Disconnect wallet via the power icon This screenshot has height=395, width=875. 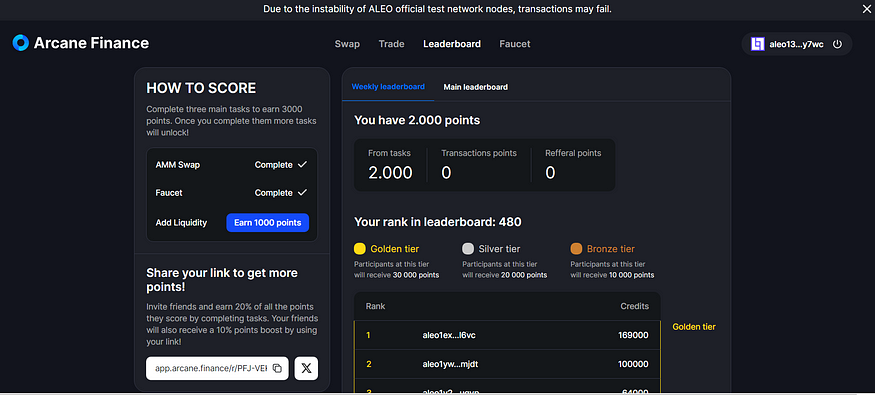point(836,45)
